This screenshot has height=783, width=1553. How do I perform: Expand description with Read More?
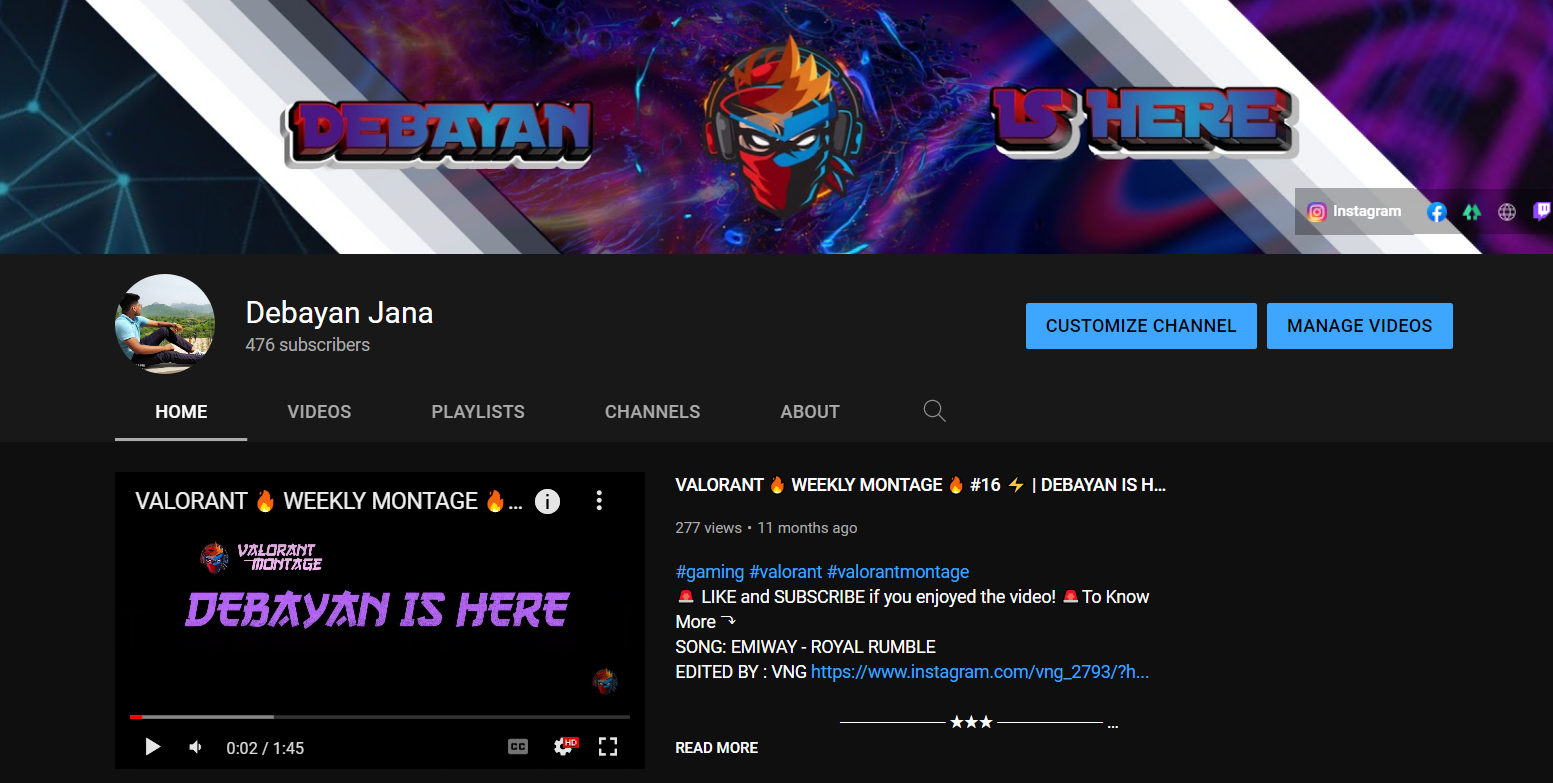point(717,748)
